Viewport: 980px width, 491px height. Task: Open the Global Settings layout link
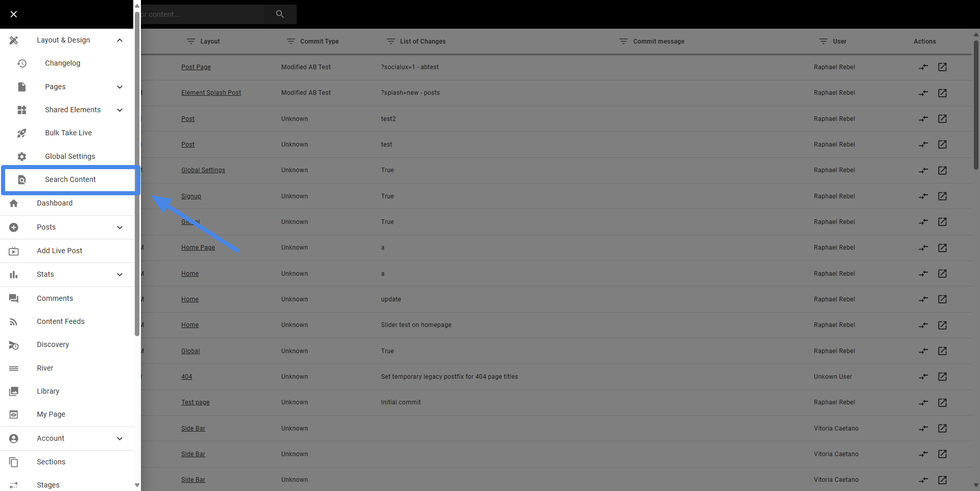(203, 170)
